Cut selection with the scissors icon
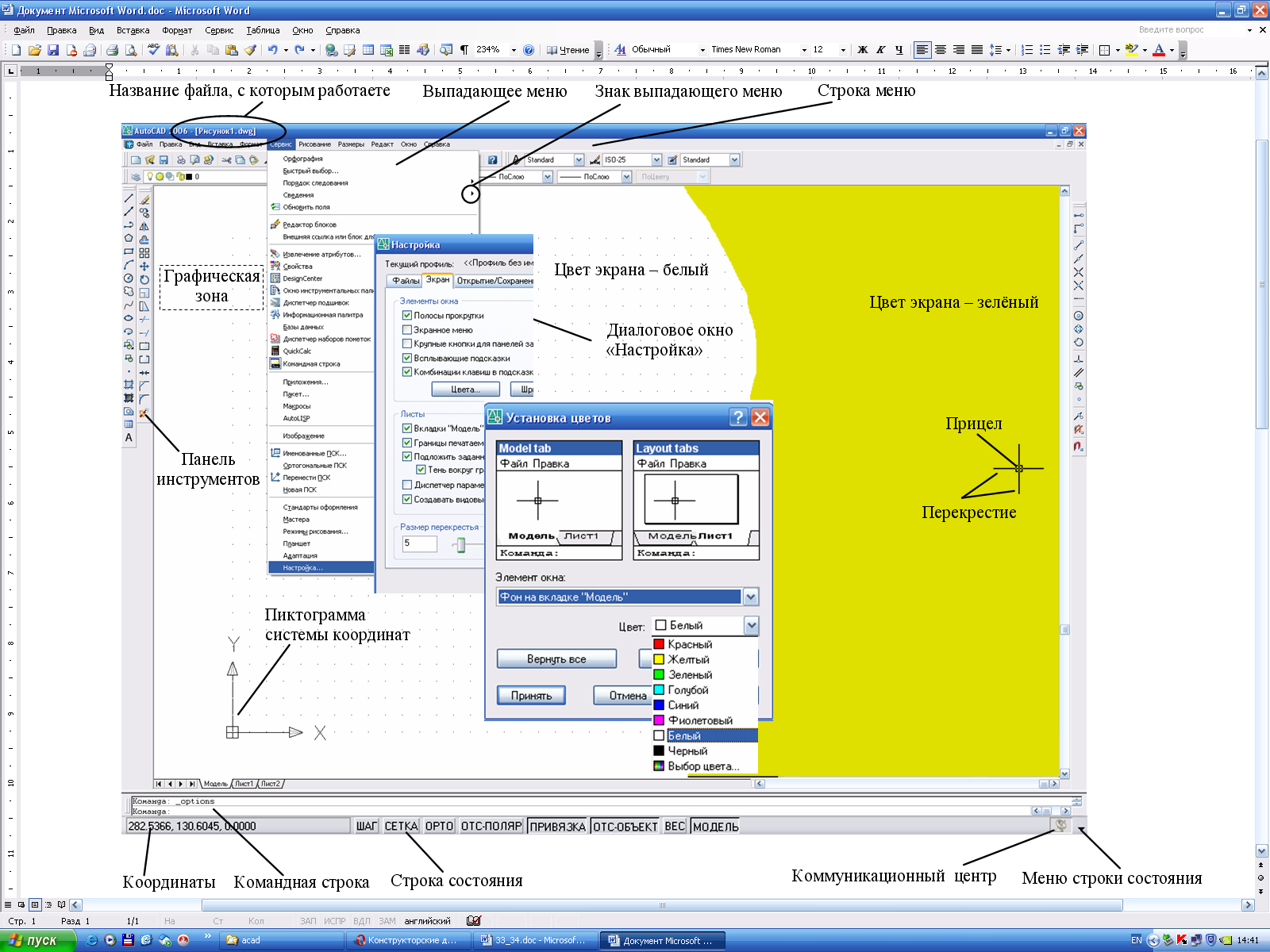This screenshot has height=952, width=1270. (x=194, y=50)
